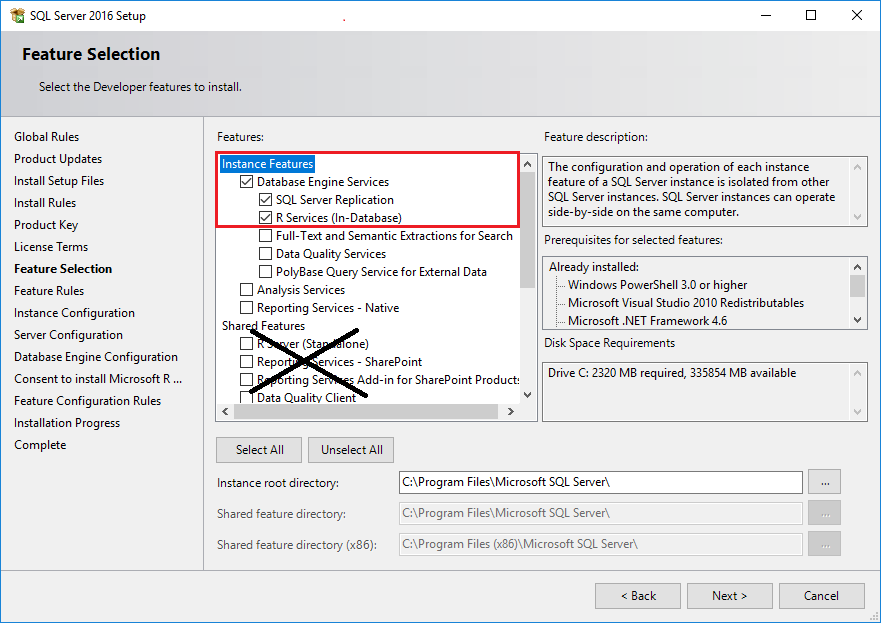Click the SQL Server Setup icon in title bar
Viewport: 881px width, 623px height.
[x=17, y=15]
